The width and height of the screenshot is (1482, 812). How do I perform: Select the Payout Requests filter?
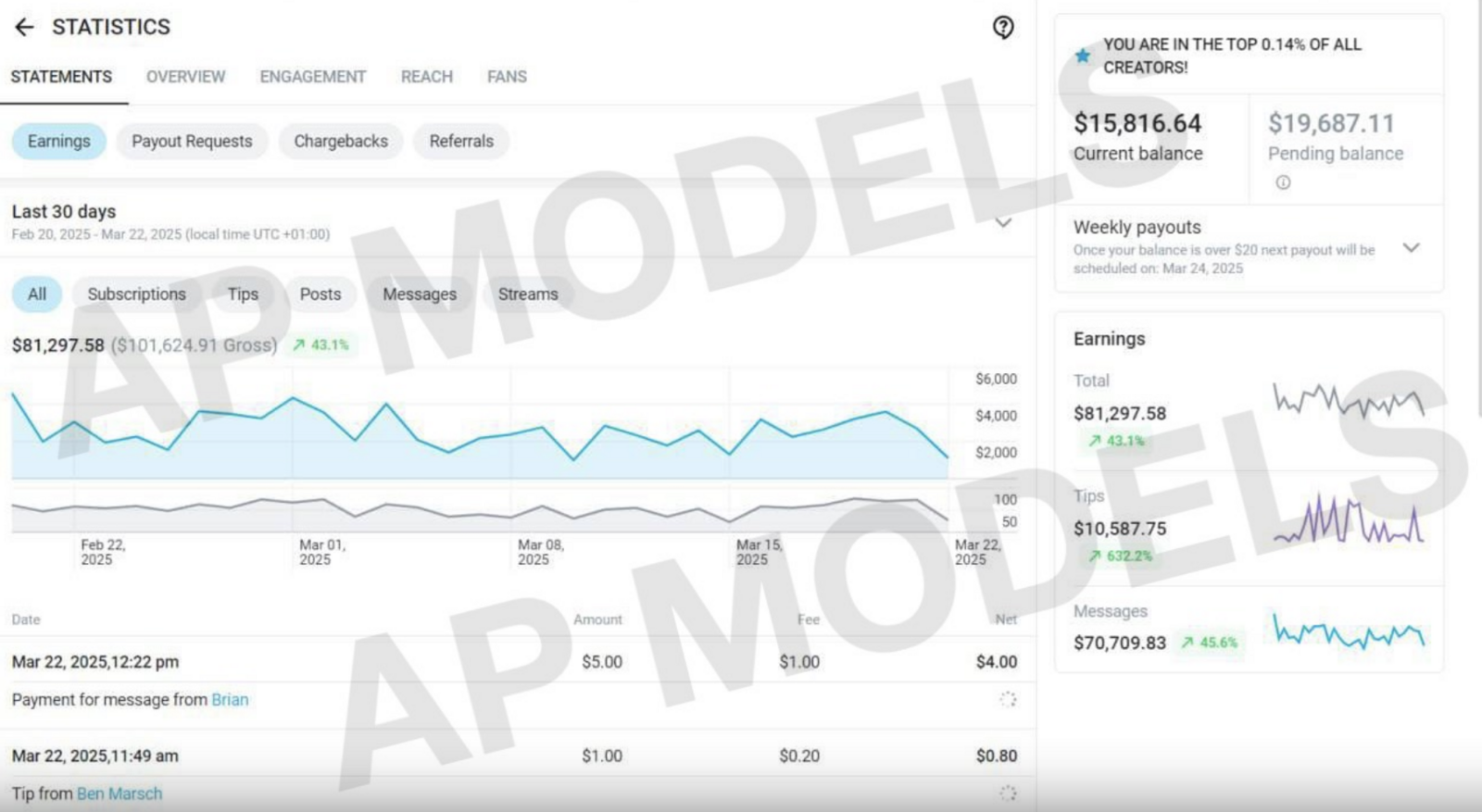(192, 142)
